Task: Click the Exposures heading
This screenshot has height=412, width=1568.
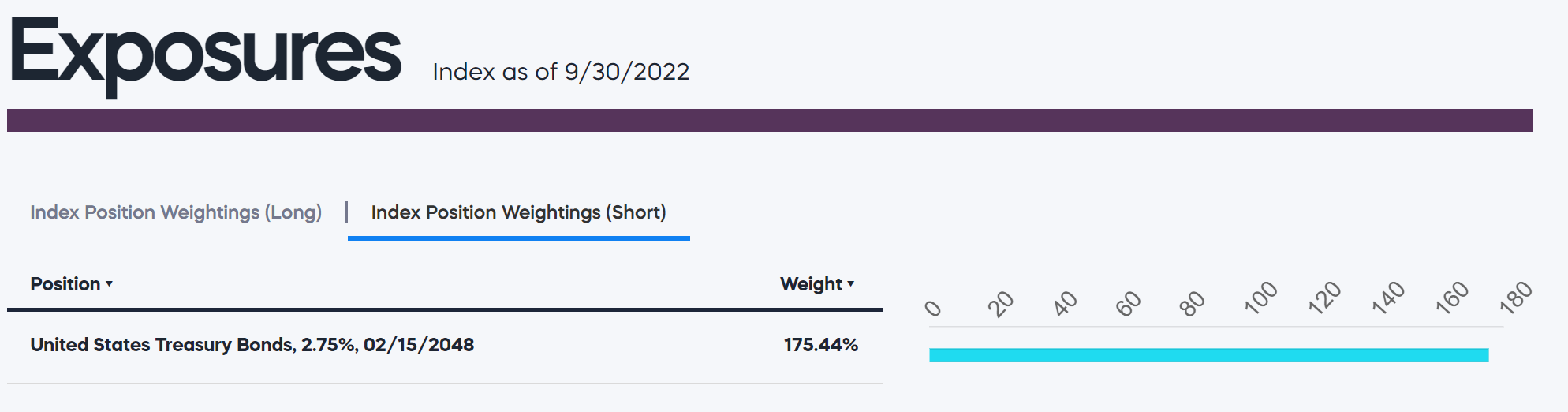Action: [x=206, y=54]
